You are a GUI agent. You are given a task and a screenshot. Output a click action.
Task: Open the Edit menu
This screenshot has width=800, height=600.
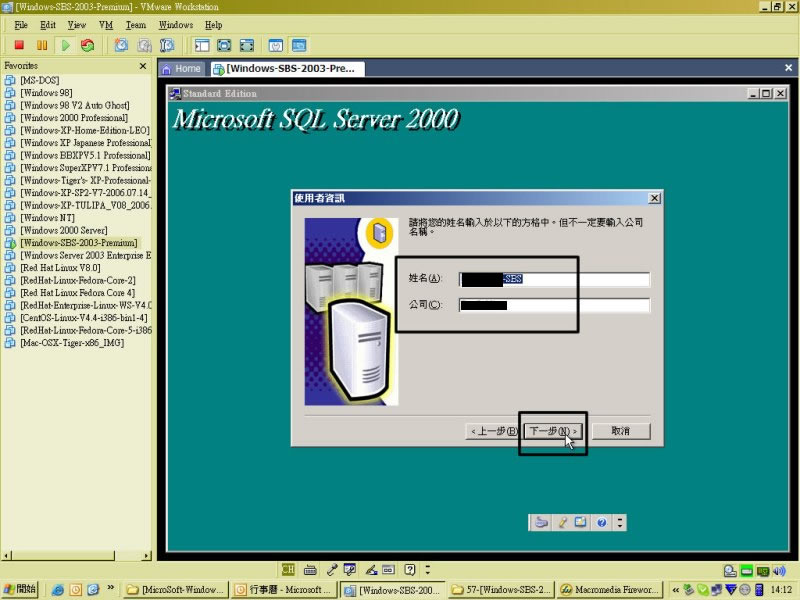[48, 25]
